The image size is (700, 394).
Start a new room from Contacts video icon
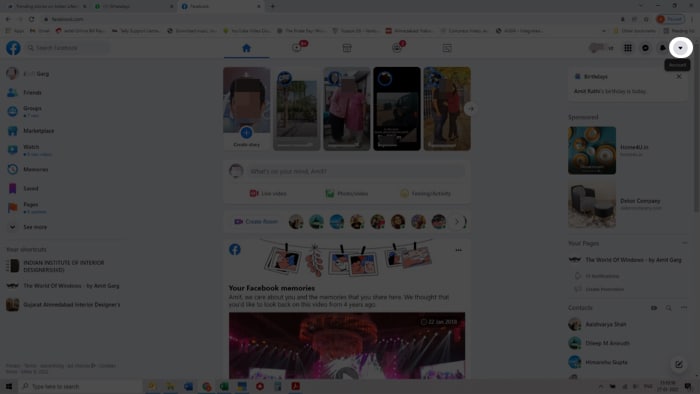[654, 308]
